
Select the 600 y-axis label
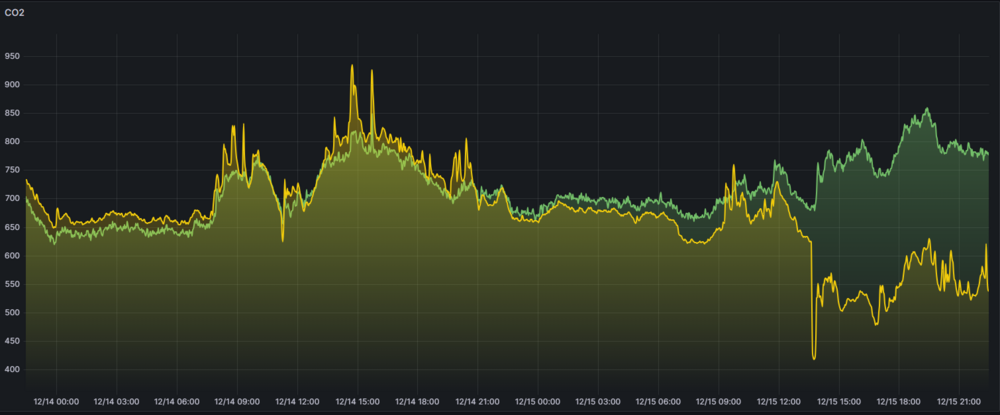[12, 256]
